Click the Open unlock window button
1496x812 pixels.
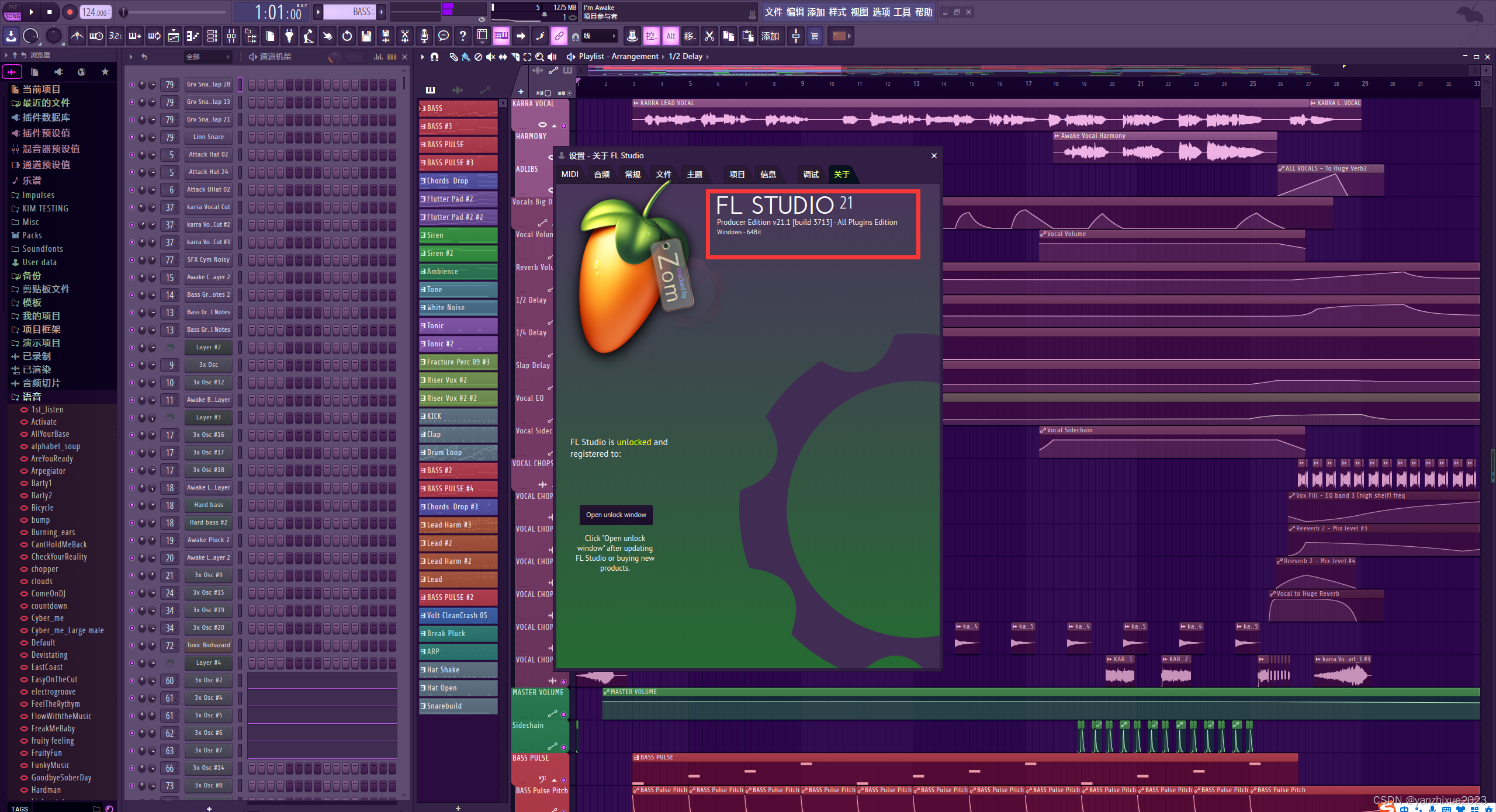click(x=616, y=515)
